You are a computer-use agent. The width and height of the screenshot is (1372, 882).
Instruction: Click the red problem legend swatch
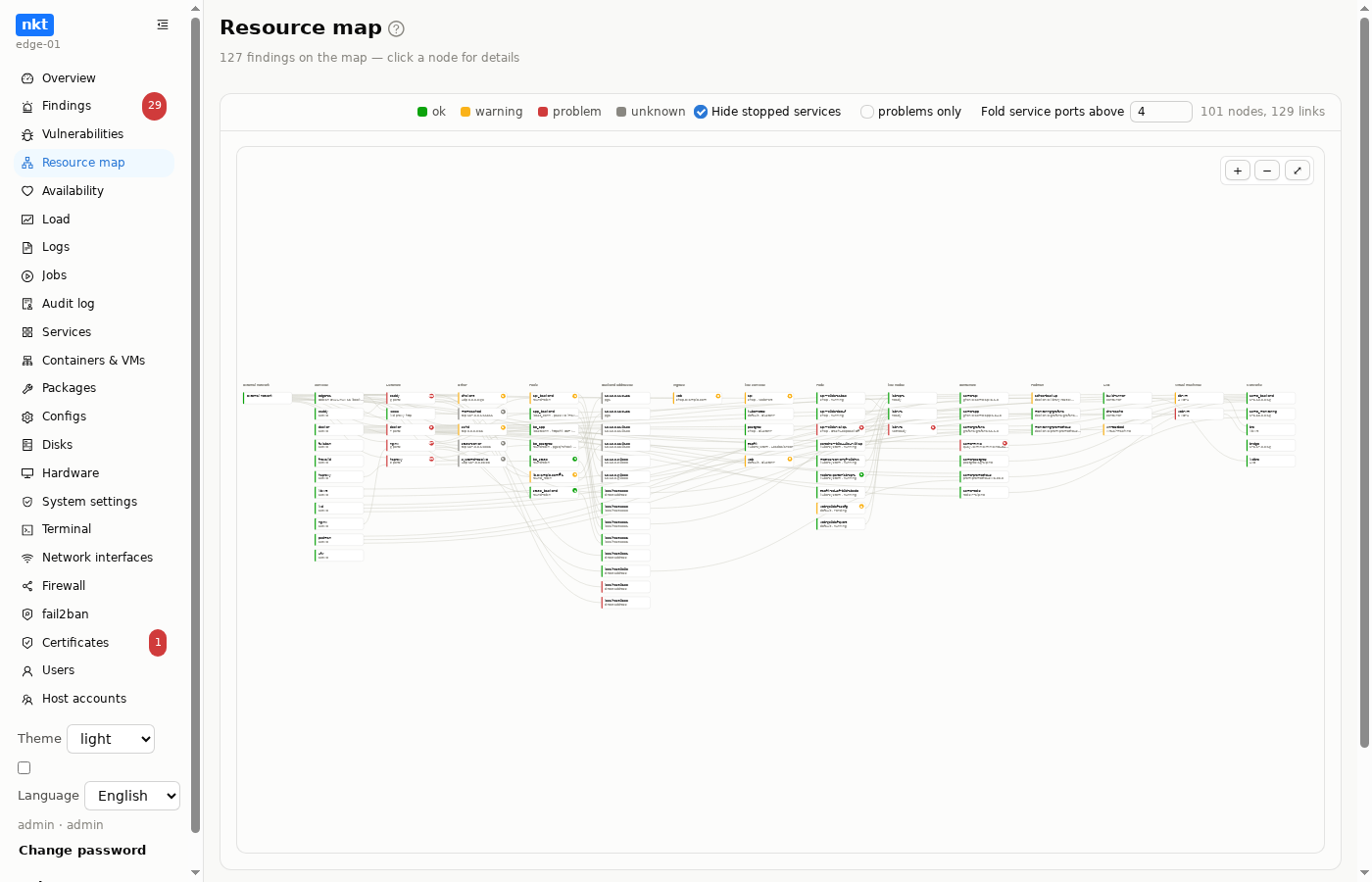click(x=543, y=112)
